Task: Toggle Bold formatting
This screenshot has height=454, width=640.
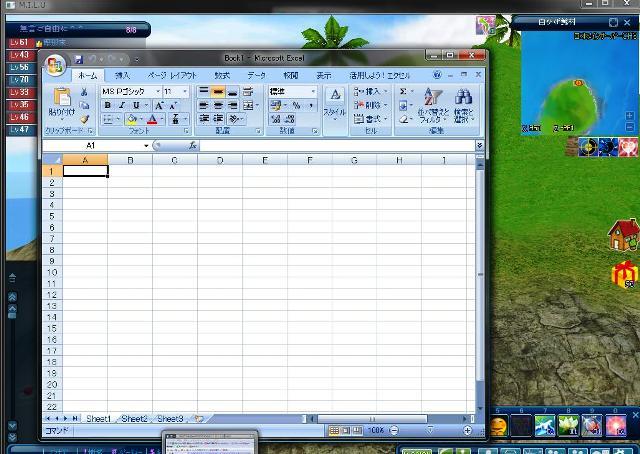Action: tap(108, 105)
